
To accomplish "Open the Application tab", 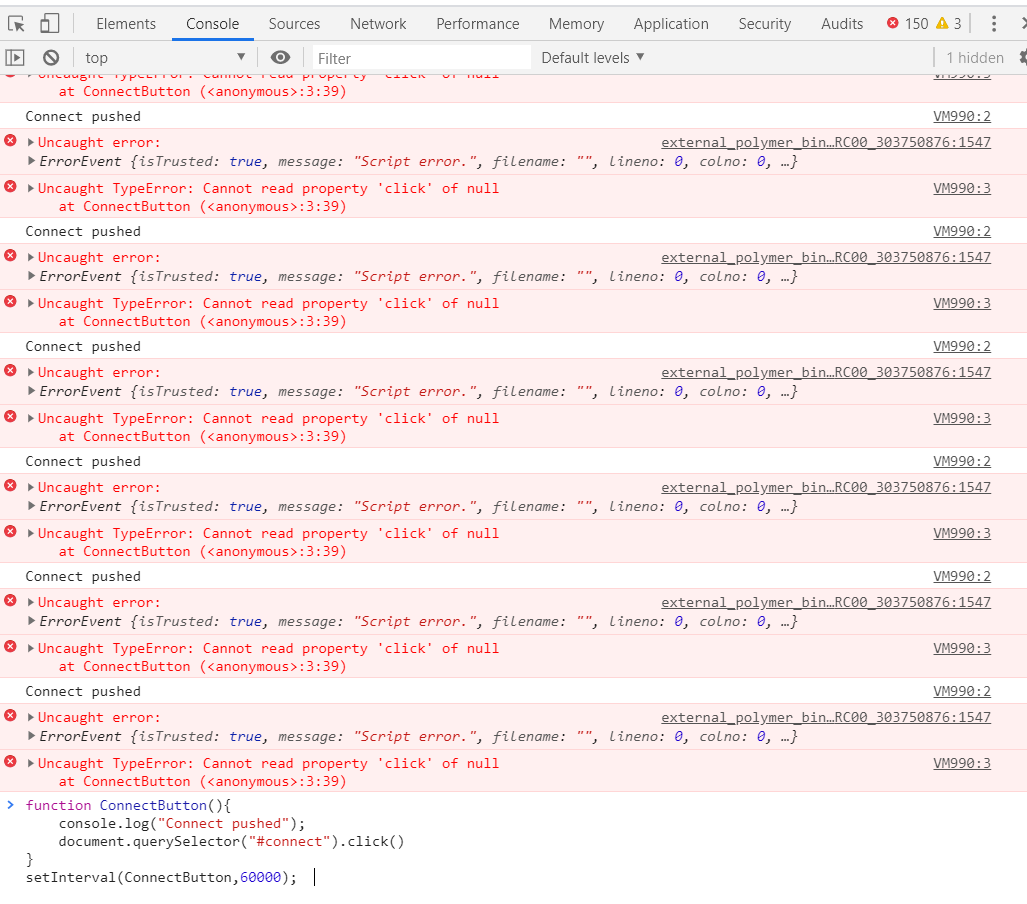I will tap(671, 24).
